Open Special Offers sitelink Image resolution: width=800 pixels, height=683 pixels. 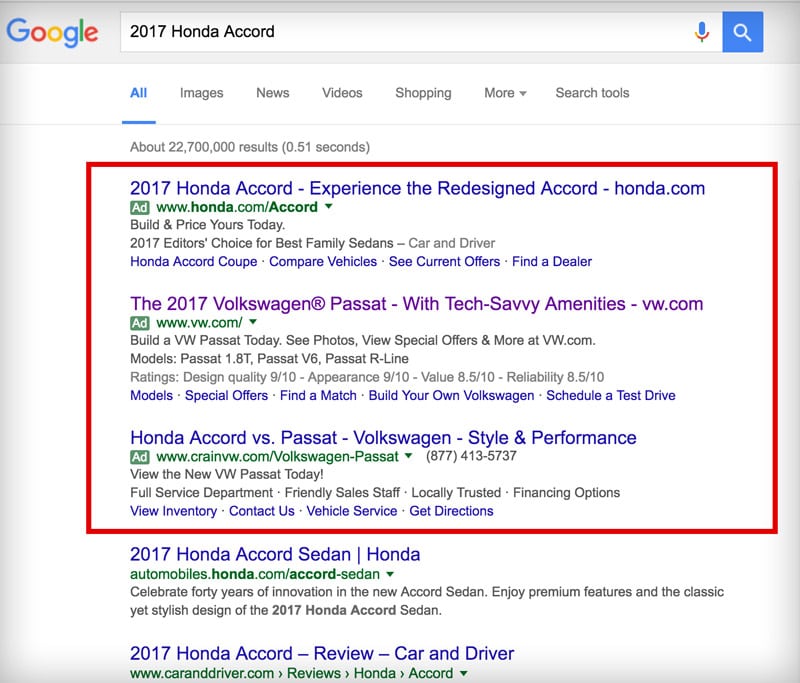pos(226,396)
